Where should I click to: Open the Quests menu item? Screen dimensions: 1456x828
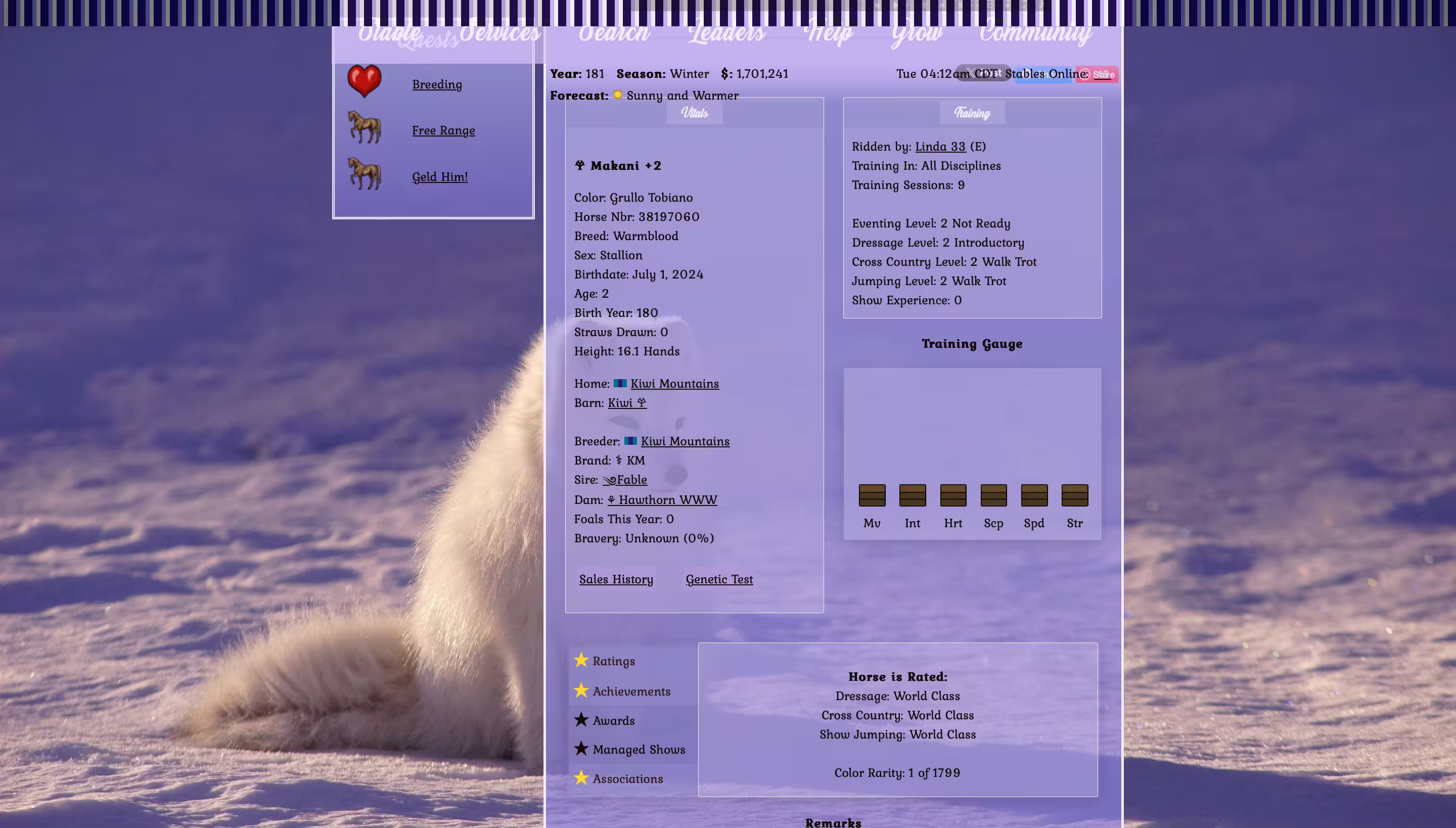point(428,41)
